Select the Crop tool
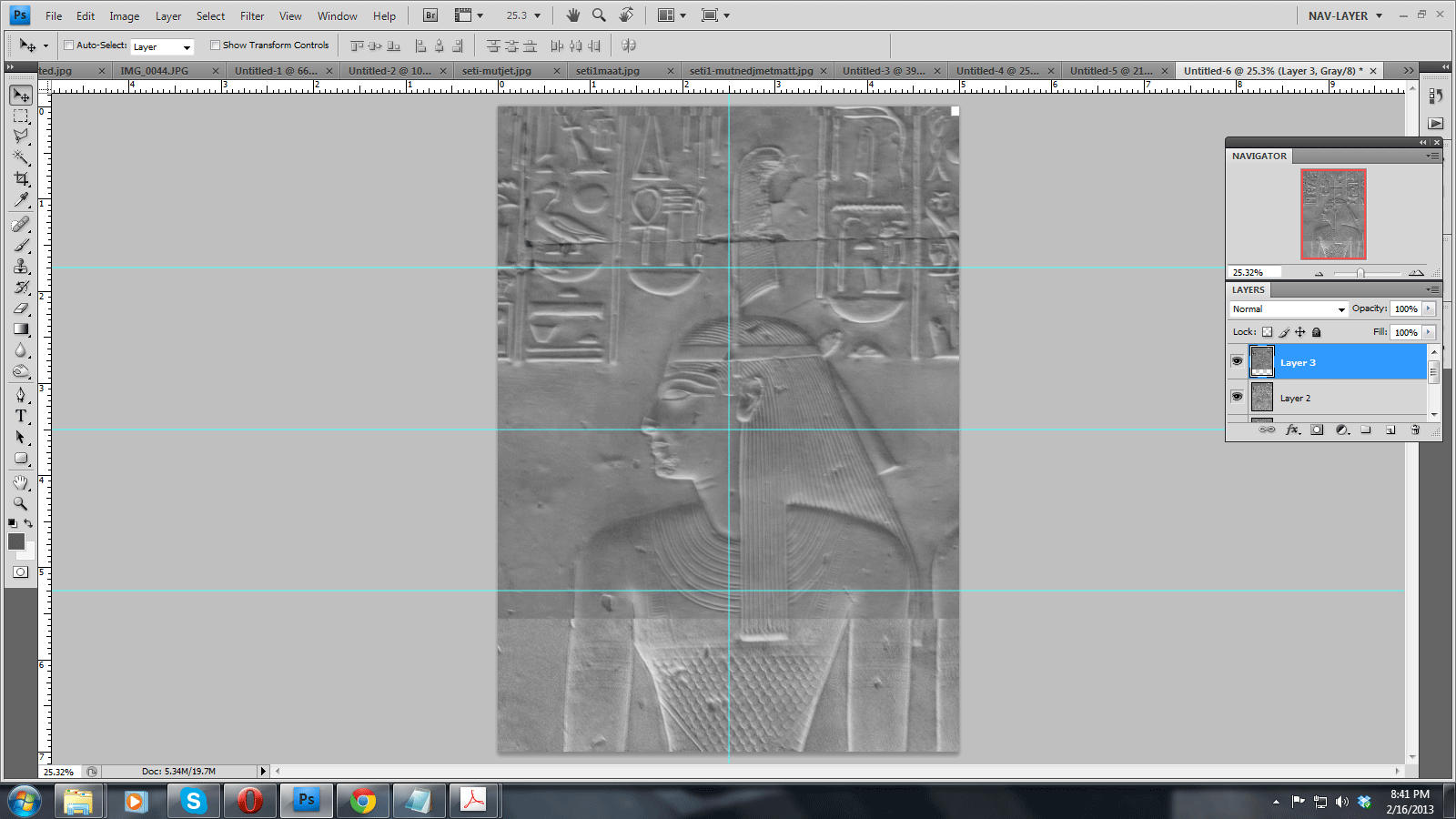1456x819 pixels. 21,179
